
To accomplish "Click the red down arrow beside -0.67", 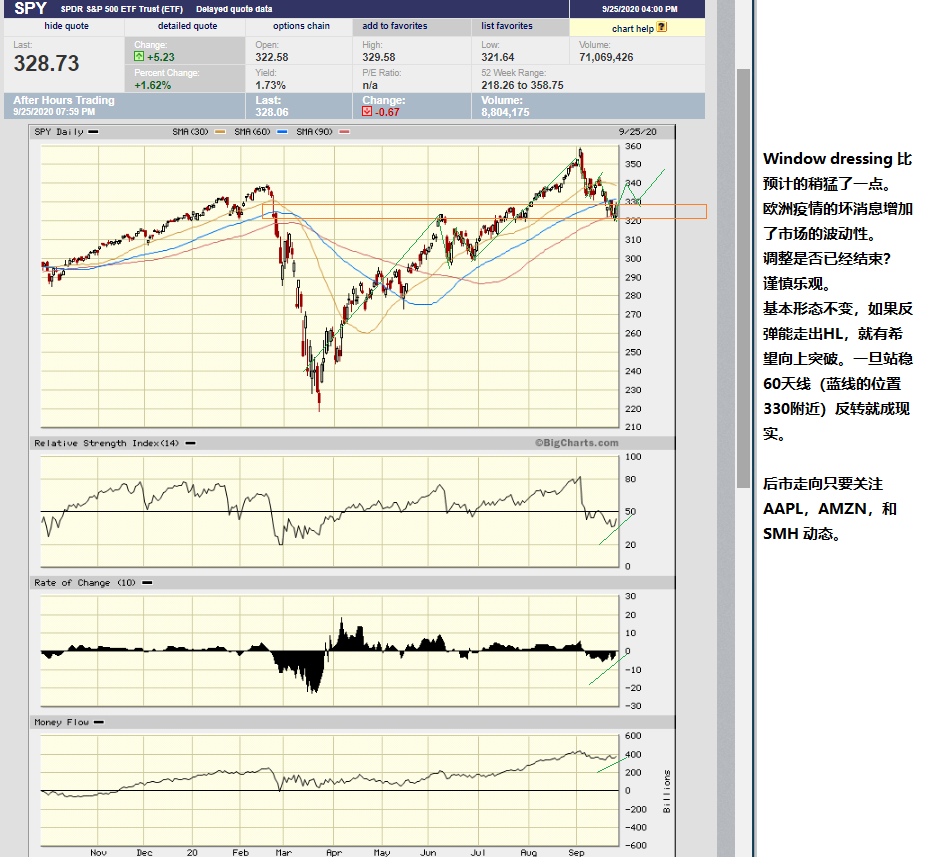I will point(367,111).
